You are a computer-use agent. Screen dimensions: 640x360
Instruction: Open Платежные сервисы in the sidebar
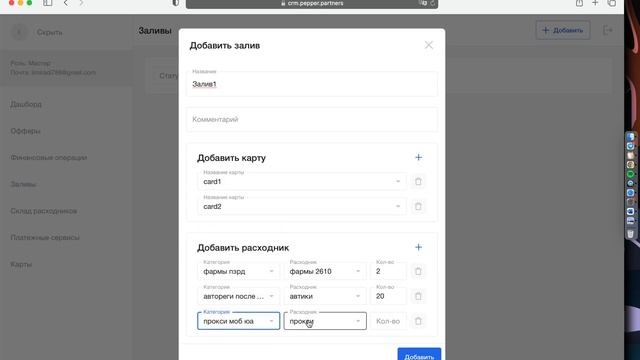45,238
